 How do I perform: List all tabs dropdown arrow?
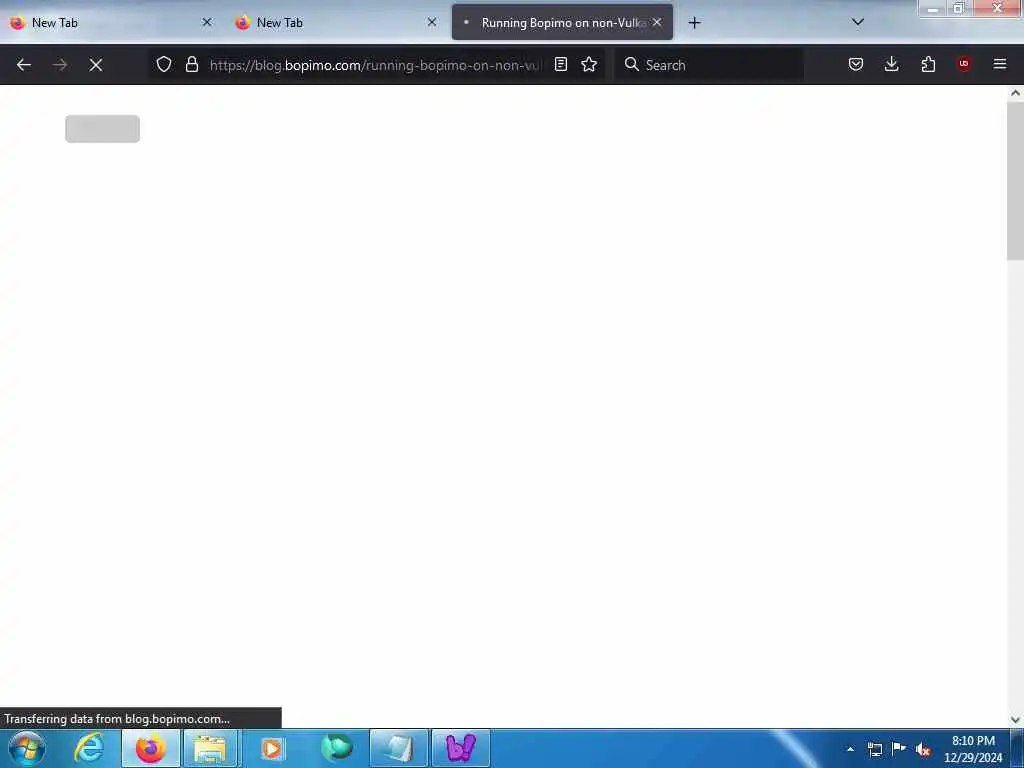pyautogui.click(x=858, y=22)
